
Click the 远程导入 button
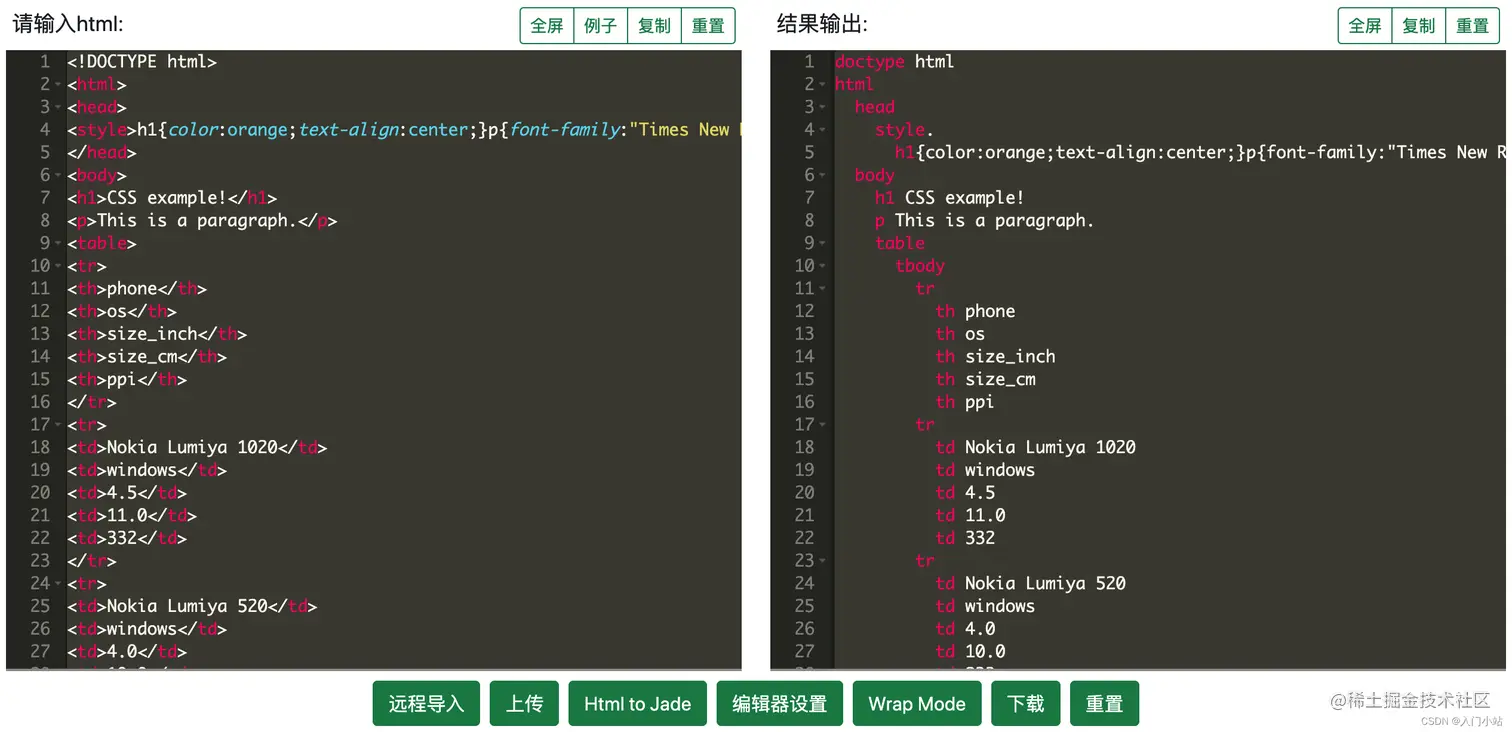click(x=427, y=704)
